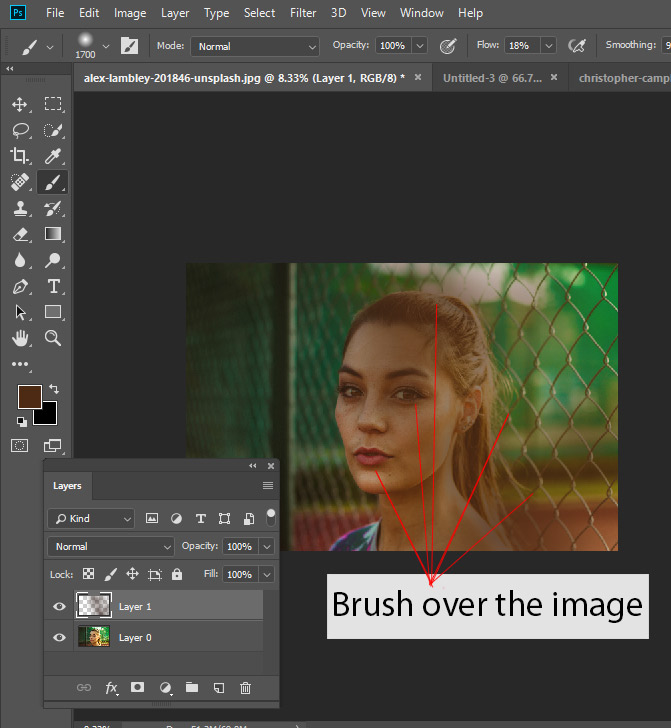Filter layers by adjustment layers
This screenshot has width=671, height=728.
point(176,519)
